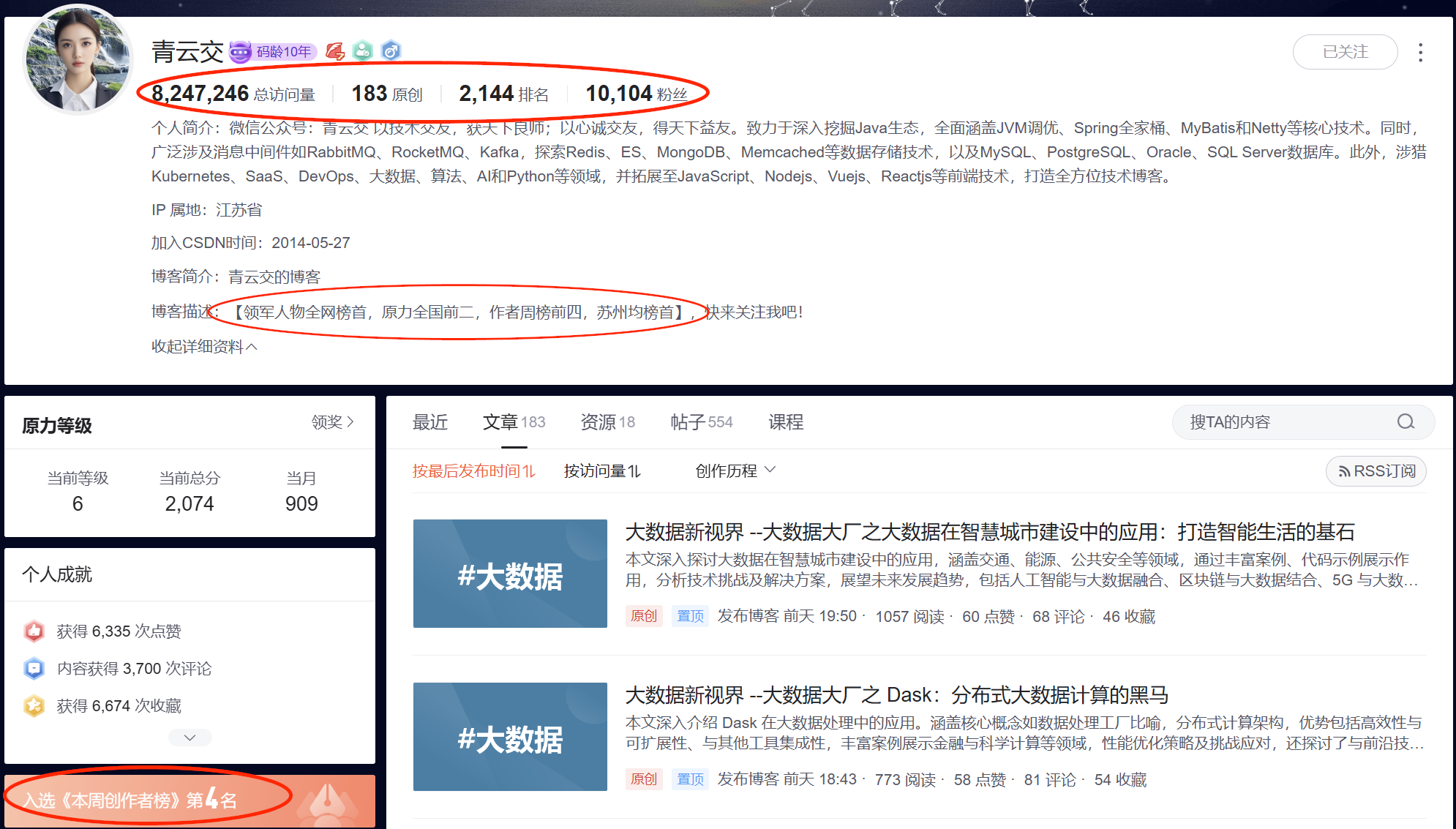Viewport: 1456px width, 829px height.
Task: Expand more achievements with the down chevron
Action: pyautogui.click(x=189, y=738)
